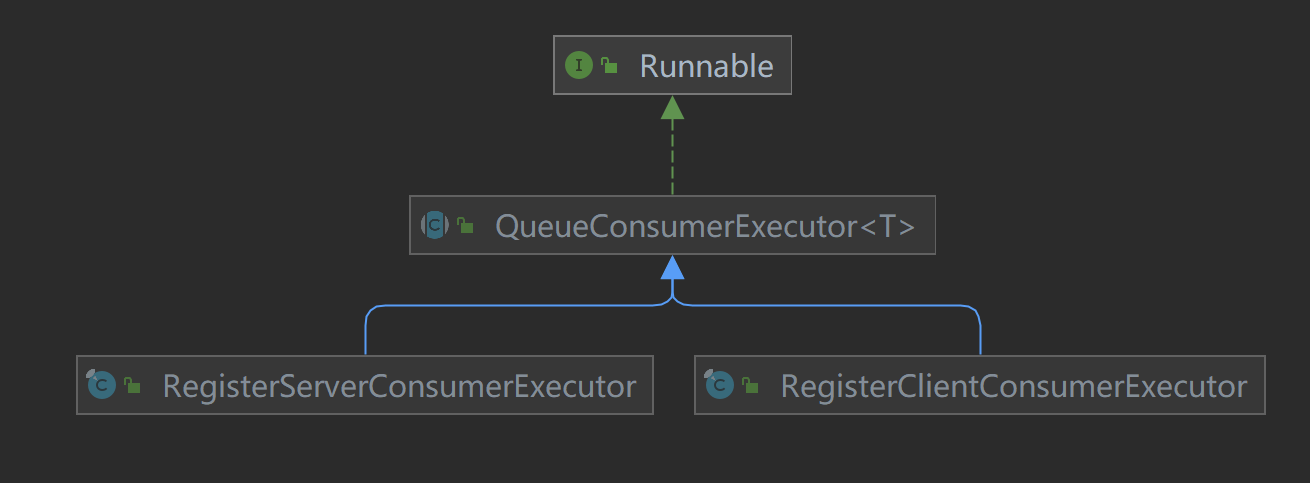Click the class icon of RegisterServerConsumerExecutor

[x=101, y=385]
